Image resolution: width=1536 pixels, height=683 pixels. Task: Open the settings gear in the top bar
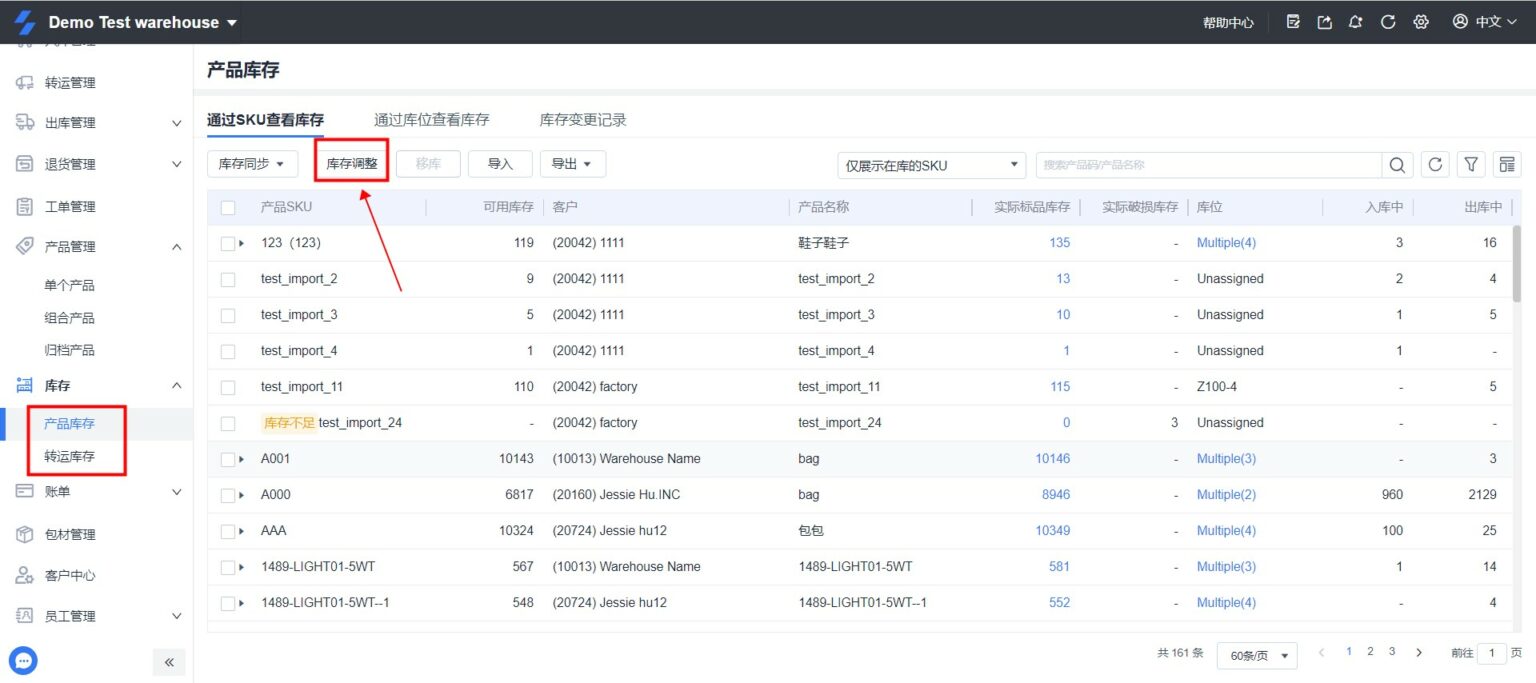(1421, 21)
